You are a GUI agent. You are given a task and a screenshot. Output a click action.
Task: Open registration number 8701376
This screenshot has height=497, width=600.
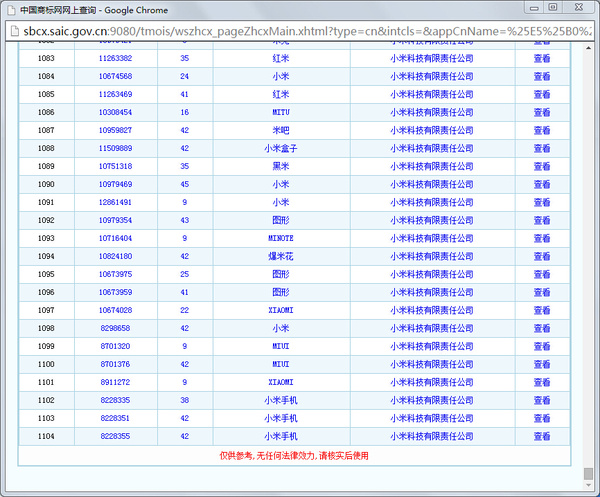pyautogui.click(x=116, y=364)
